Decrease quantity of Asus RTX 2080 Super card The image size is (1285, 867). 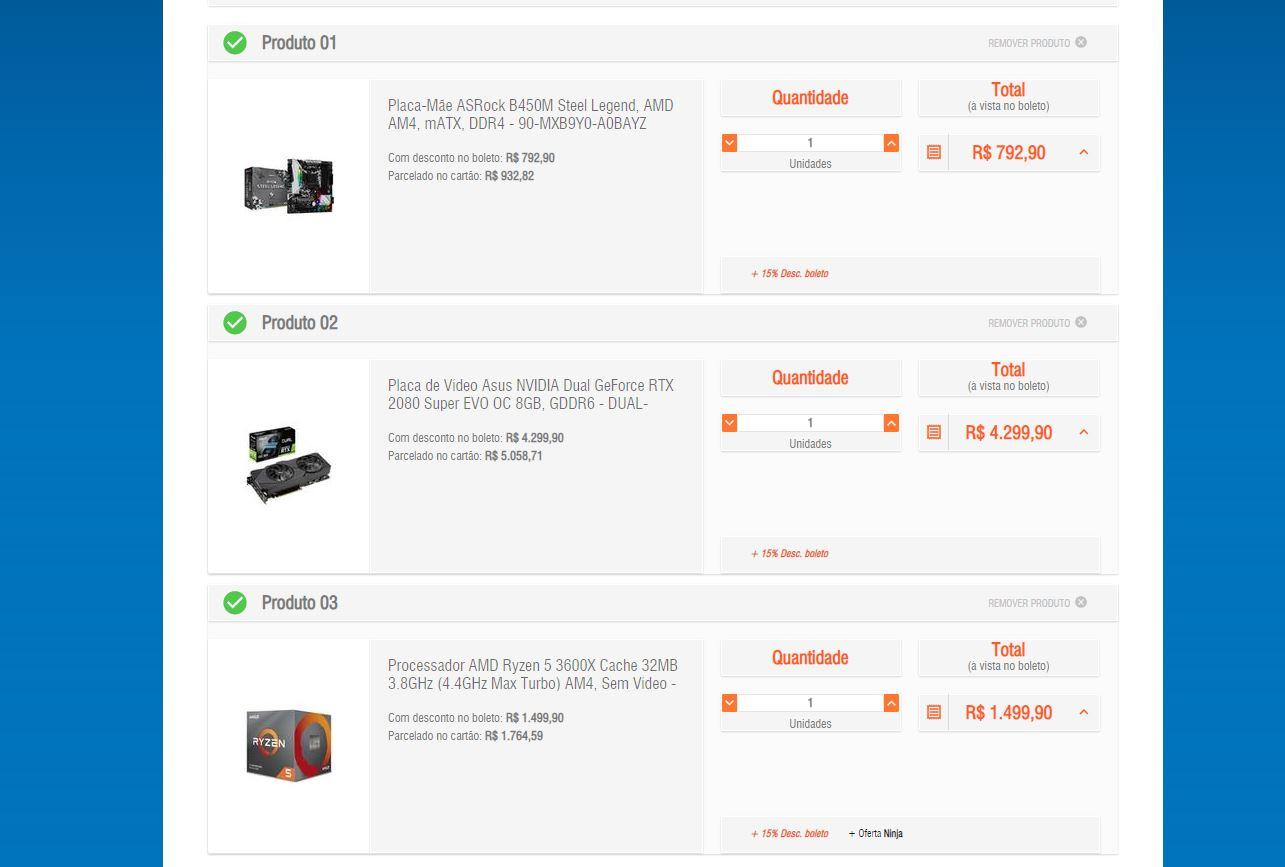pos(729,423)
